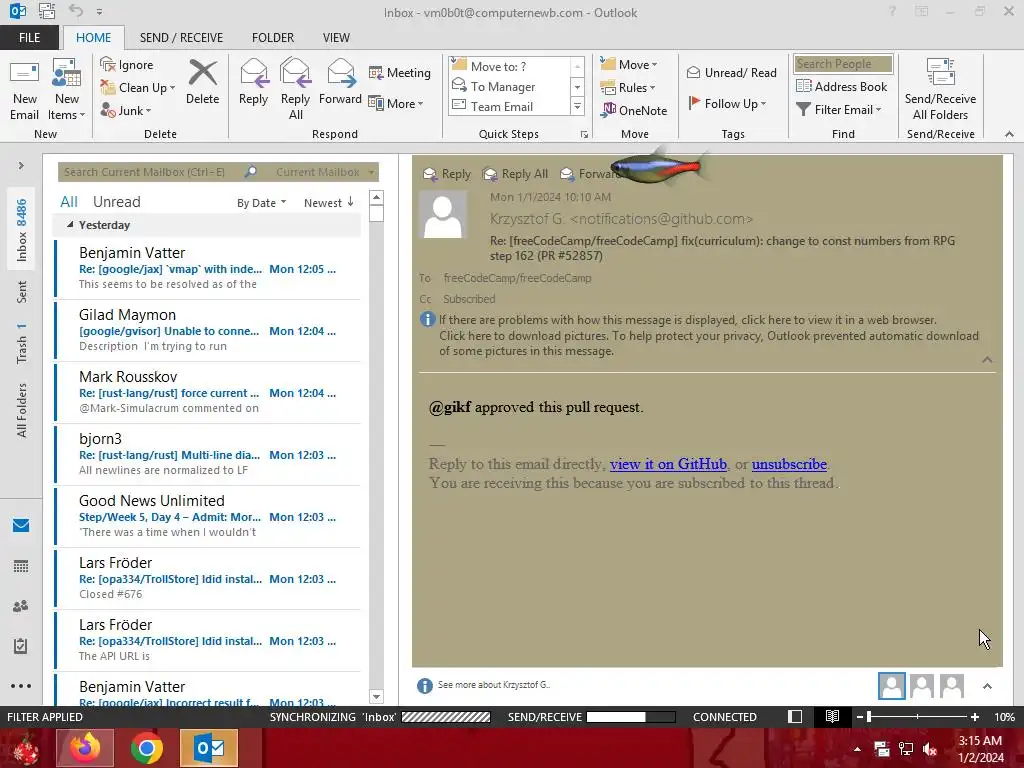Show only Unread messages
Viewport: 1024px width, 768px height.
click(116, 202)
